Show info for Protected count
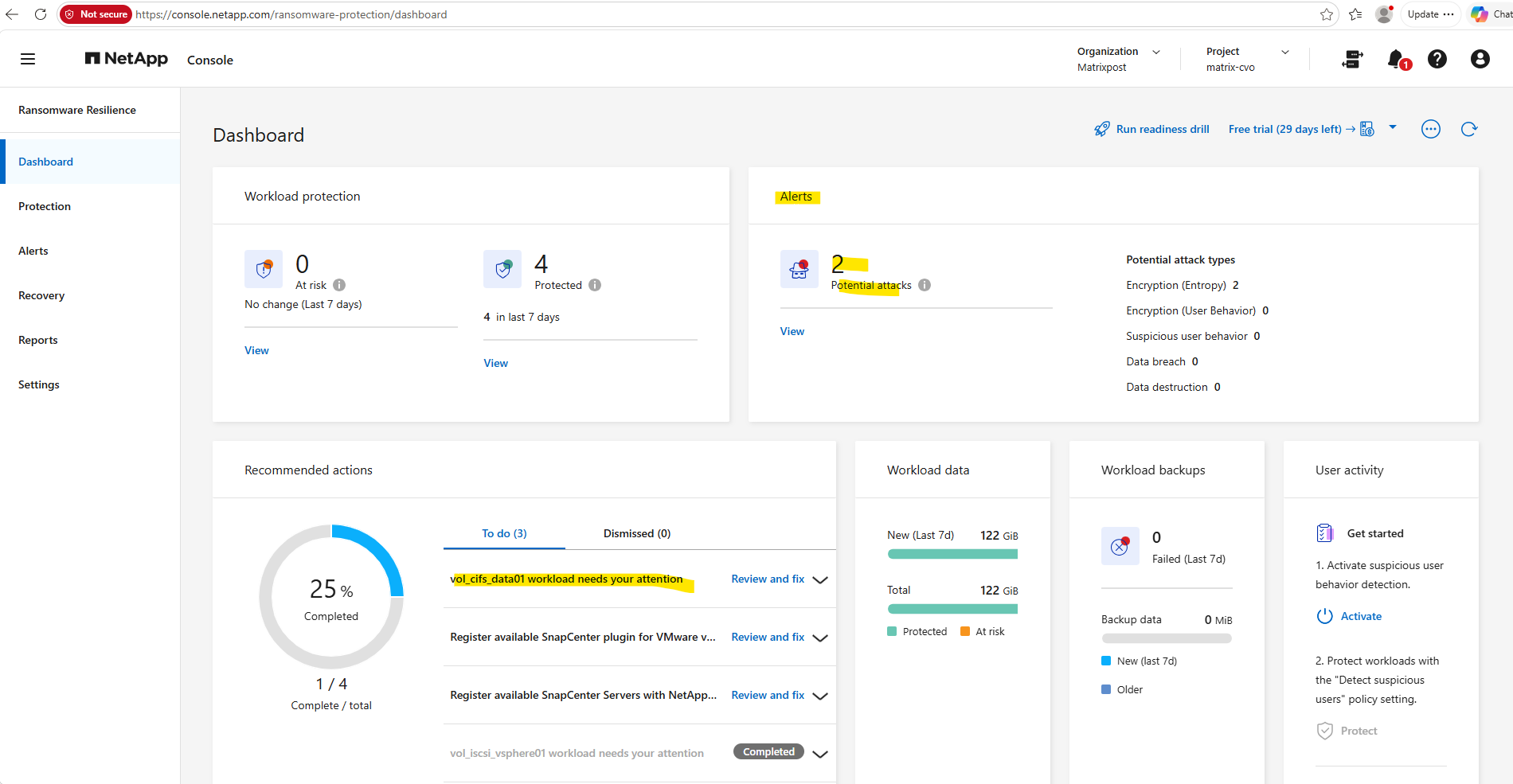 595,285
